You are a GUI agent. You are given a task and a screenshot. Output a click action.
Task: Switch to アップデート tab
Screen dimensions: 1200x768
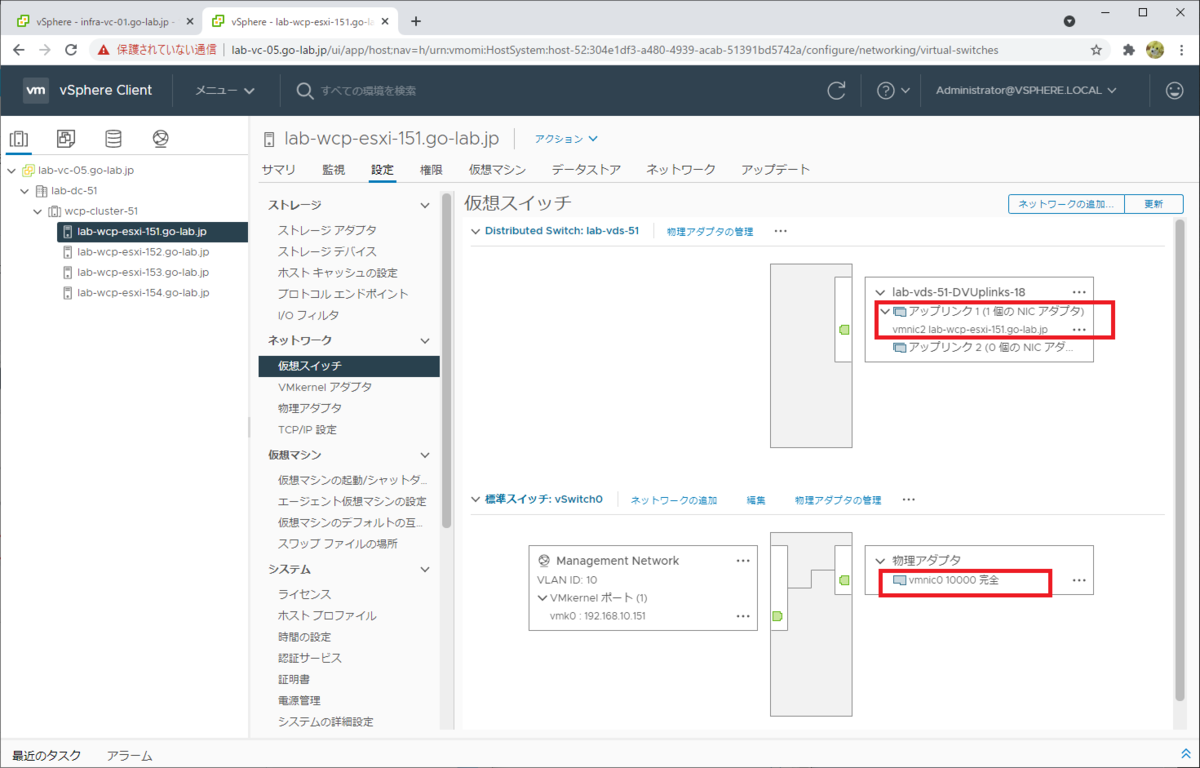(x=775, y=169)
